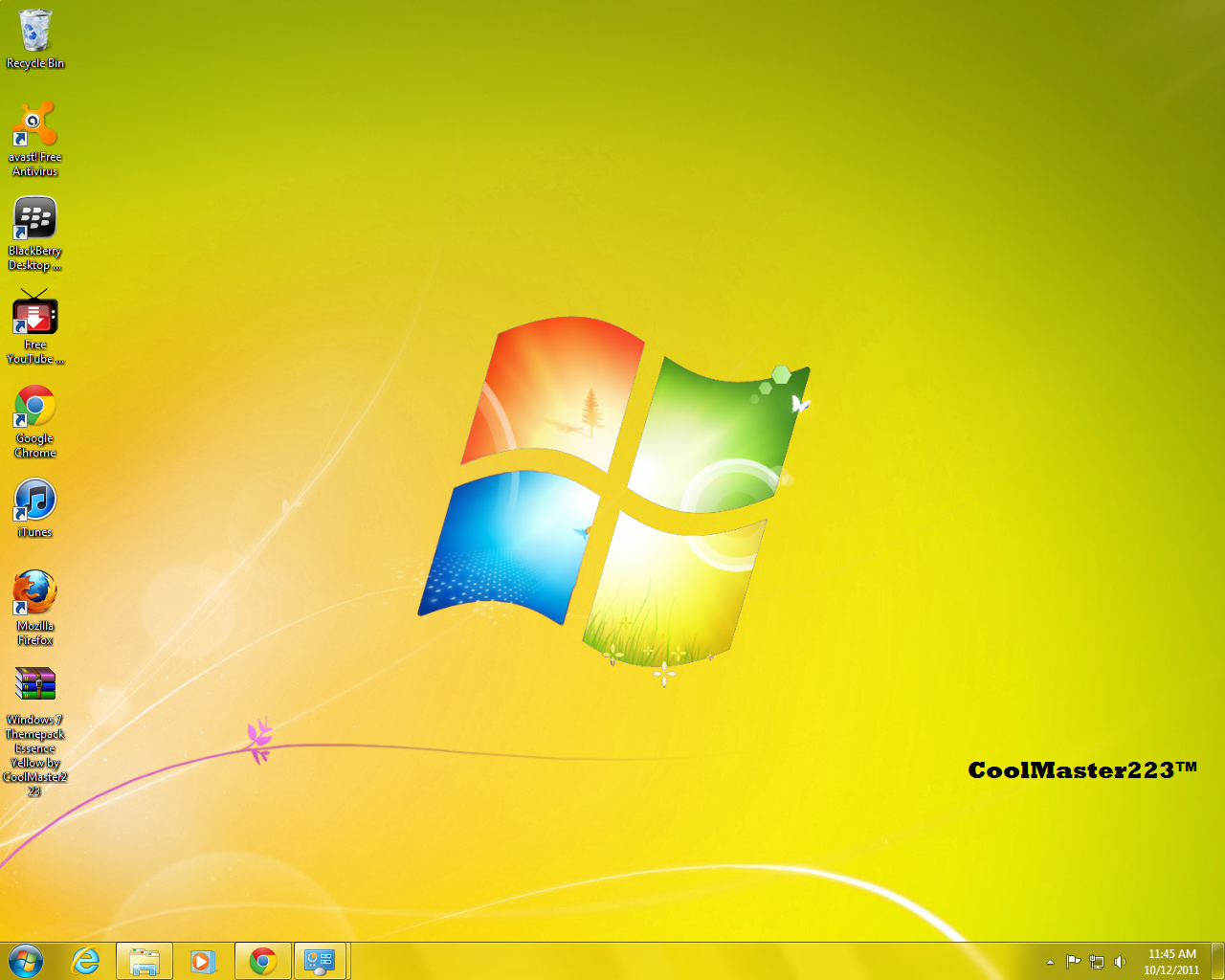Open the Recycle Bin

[x=35, y=29]
